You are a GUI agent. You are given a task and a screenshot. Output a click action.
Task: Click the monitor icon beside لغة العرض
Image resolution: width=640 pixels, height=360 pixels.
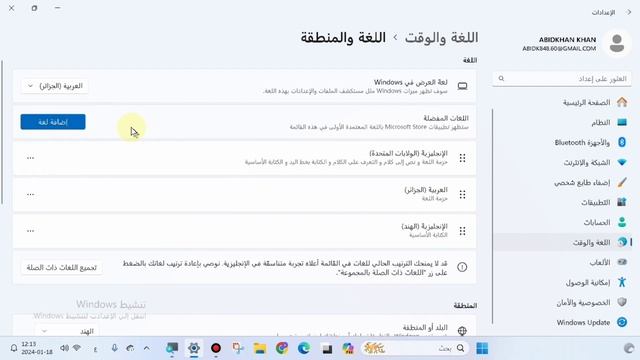462,86
